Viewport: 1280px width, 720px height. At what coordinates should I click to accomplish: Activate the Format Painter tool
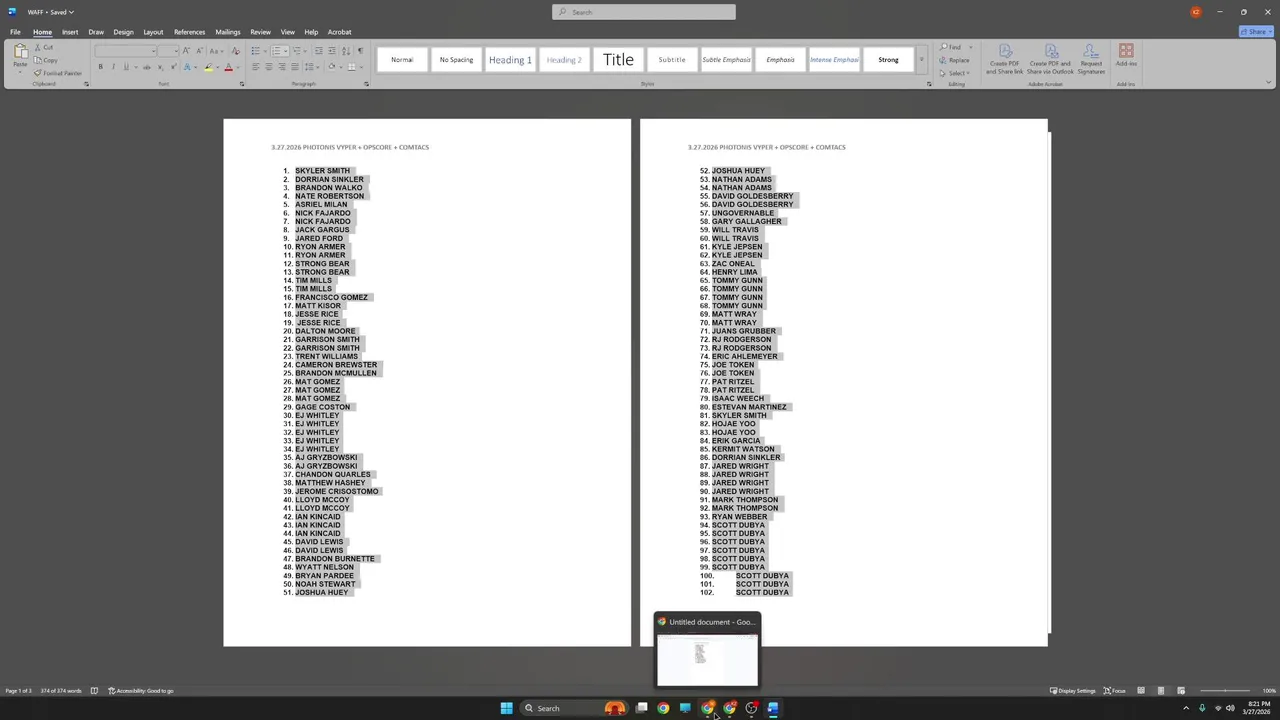(x=58, y=73)
